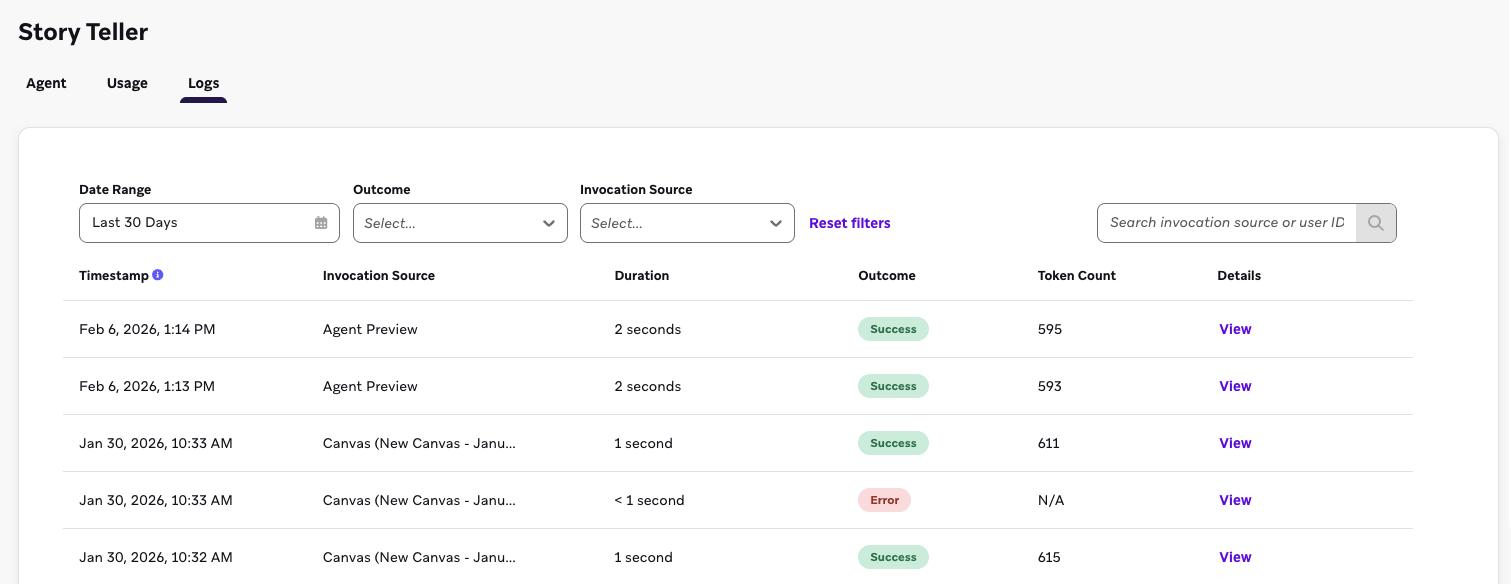This screenshot has height=584, width=1511.
Task: Click the calendar icon in Date Range
Action: [x=321, y=223]
